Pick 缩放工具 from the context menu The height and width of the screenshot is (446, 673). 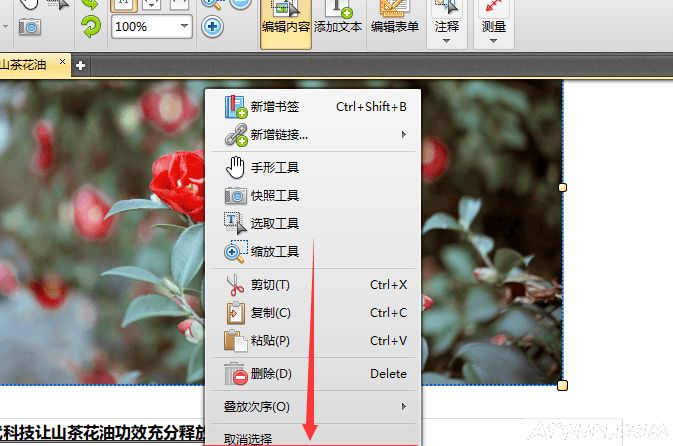tap(314, 252)
